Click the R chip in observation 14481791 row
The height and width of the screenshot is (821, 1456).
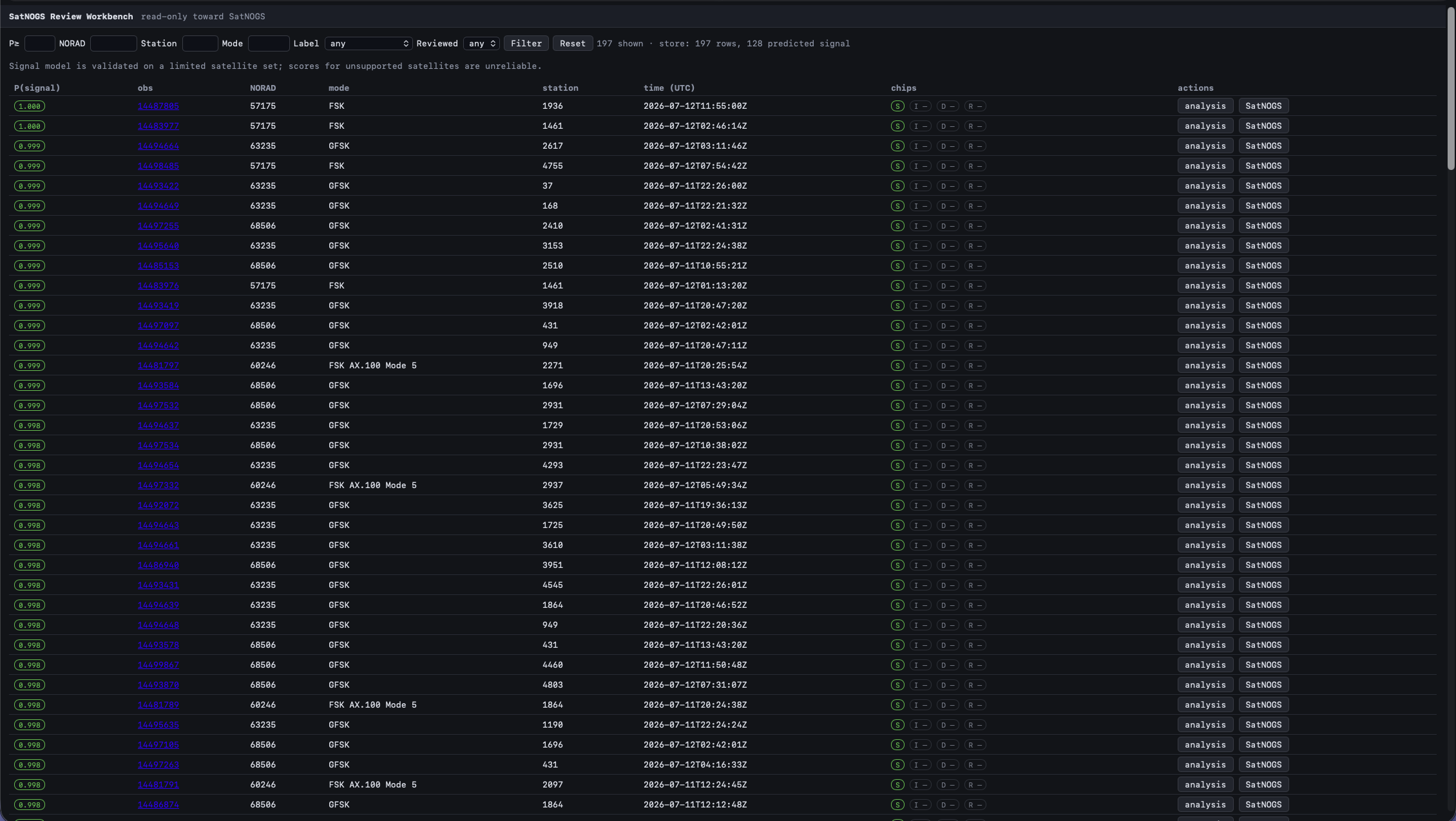coord(975,785)
